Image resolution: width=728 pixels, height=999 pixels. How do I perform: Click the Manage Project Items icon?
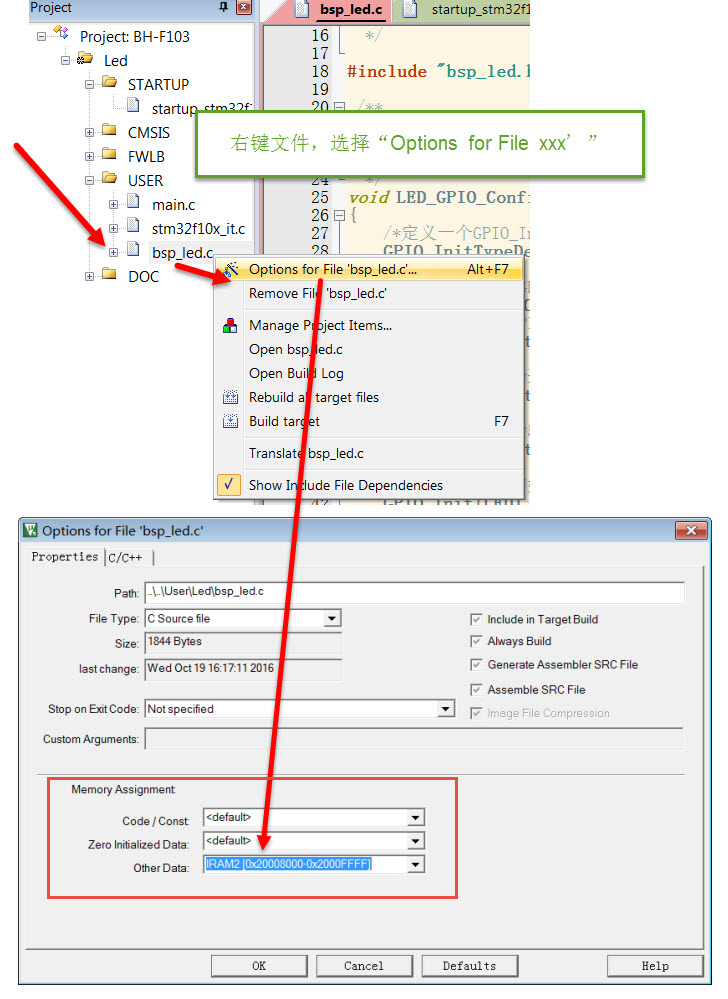(x=230, y=326)
